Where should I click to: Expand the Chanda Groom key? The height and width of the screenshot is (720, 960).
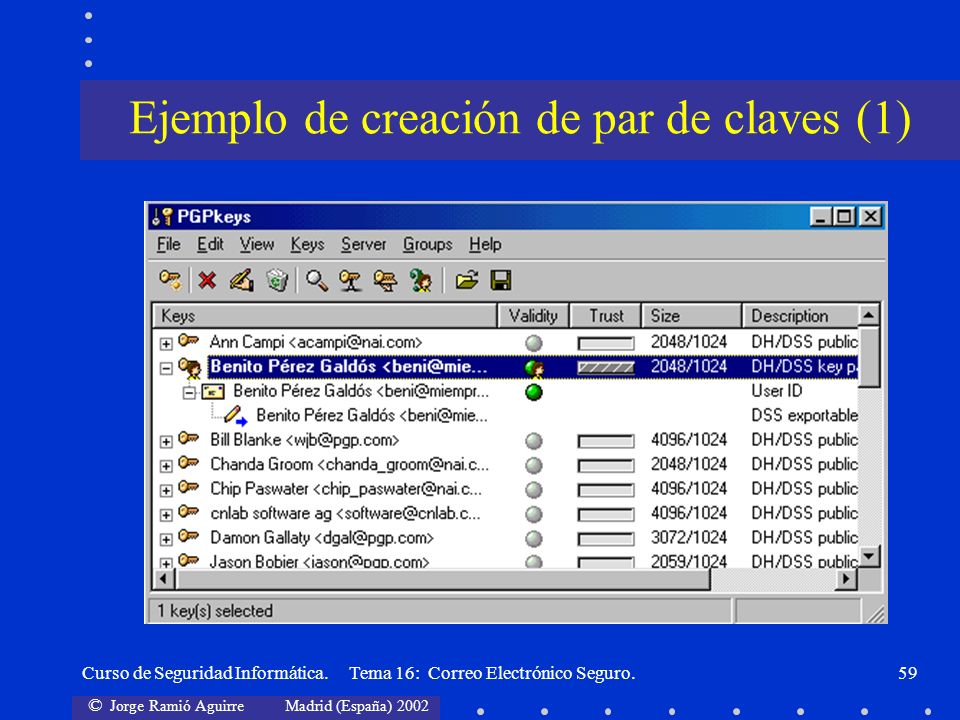(x=166, y=466)
